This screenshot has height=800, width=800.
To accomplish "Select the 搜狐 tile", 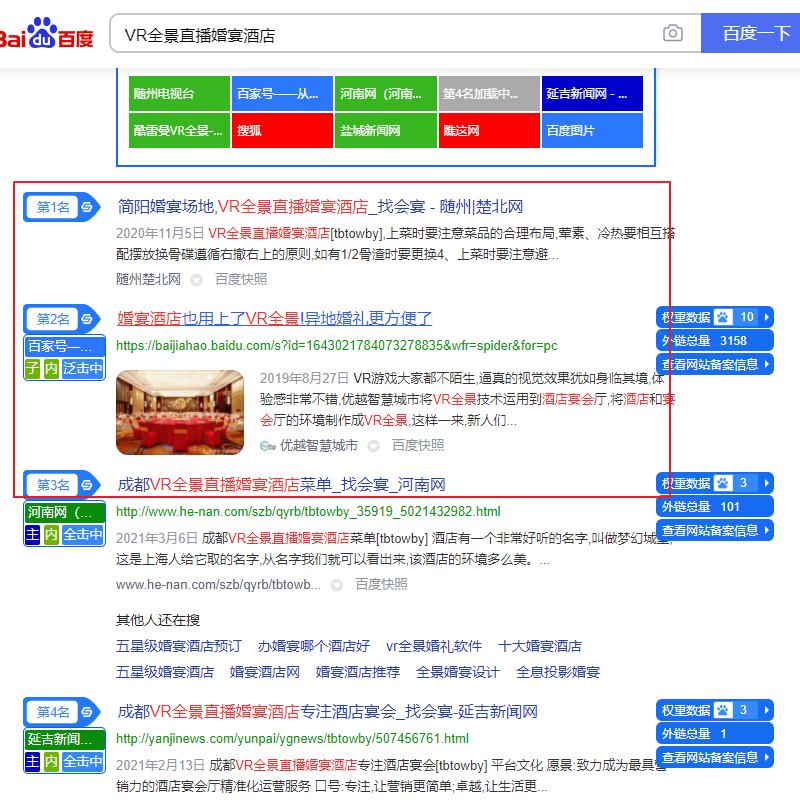I will coord(282,131).
